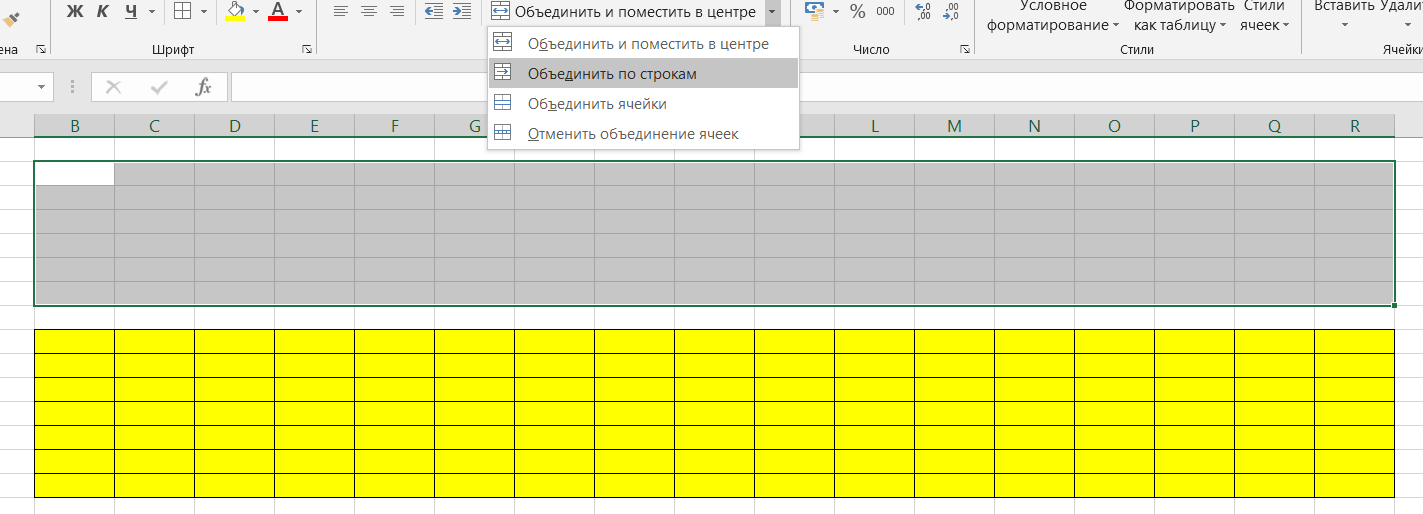Click the insert function fx icon
The height and width of the screenshot is (514, 1423).
pyautogui.click(x=203, y=87)
